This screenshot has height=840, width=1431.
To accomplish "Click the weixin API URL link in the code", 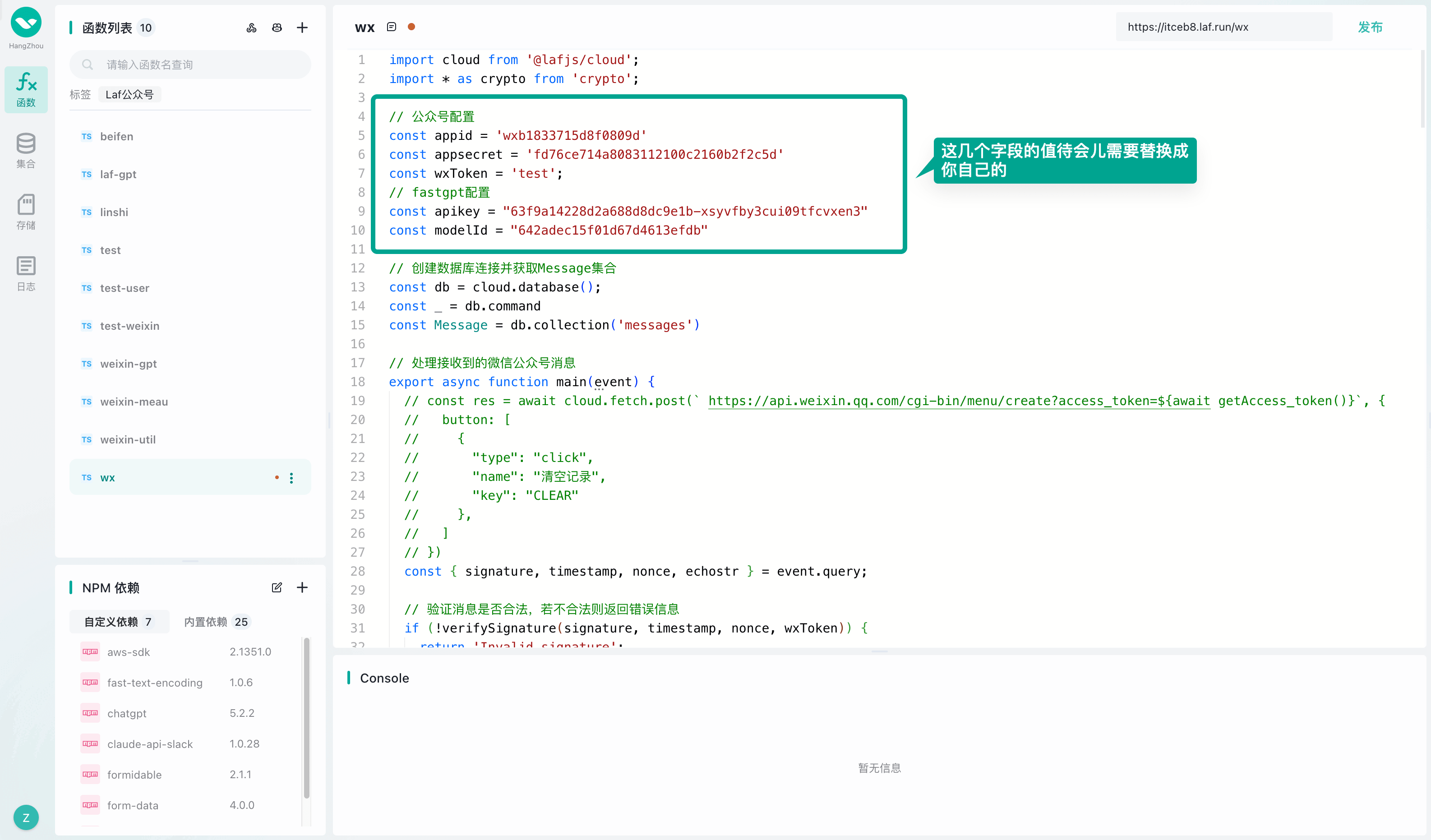I will (x=959, y=401).
